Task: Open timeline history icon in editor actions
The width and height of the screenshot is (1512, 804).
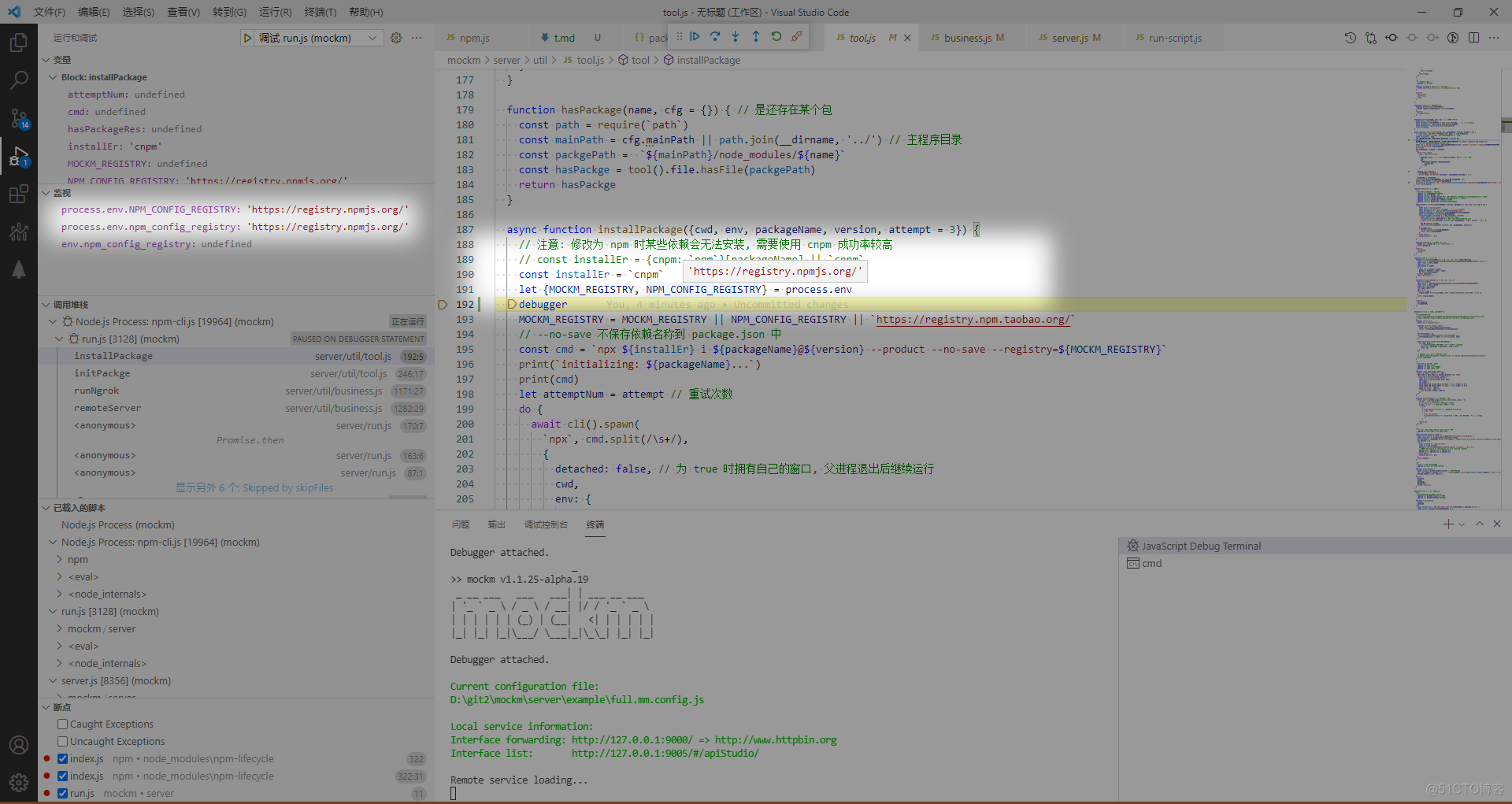Action: pyautogui.click(x=1350, y=38)
